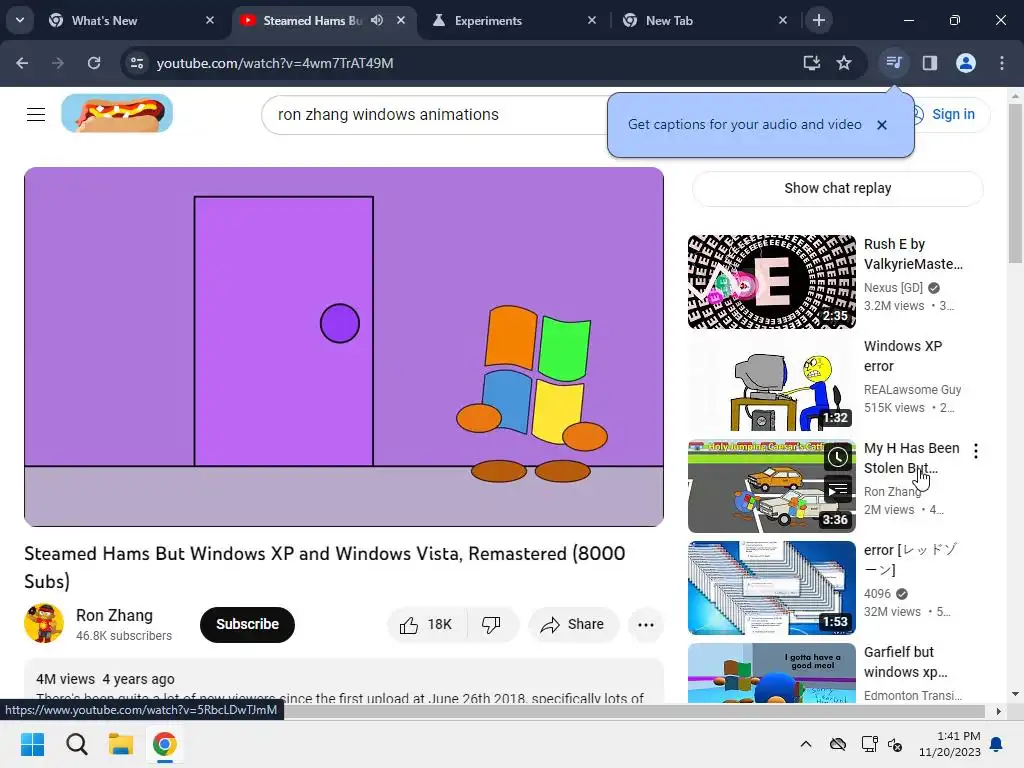Close the New Tab tab
This screenshot has height=768, width=1024.
pyautogui.click(x=783, y=20)
